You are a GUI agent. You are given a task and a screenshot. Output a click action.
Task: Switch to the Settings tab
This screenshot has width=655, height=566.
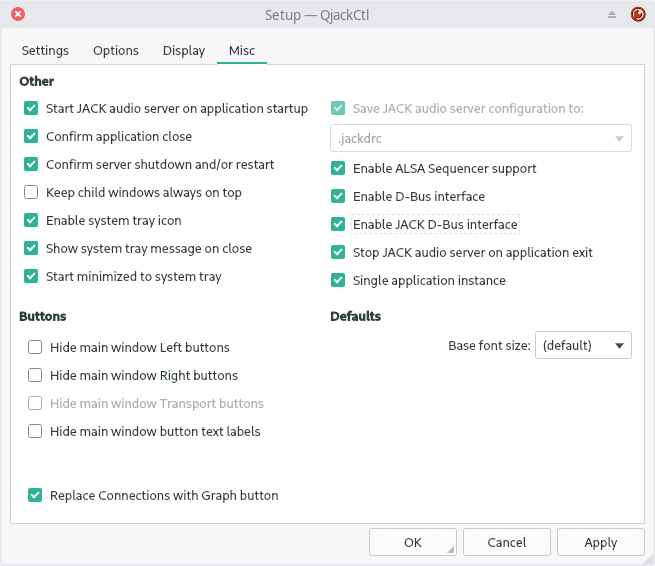[45, 51]
